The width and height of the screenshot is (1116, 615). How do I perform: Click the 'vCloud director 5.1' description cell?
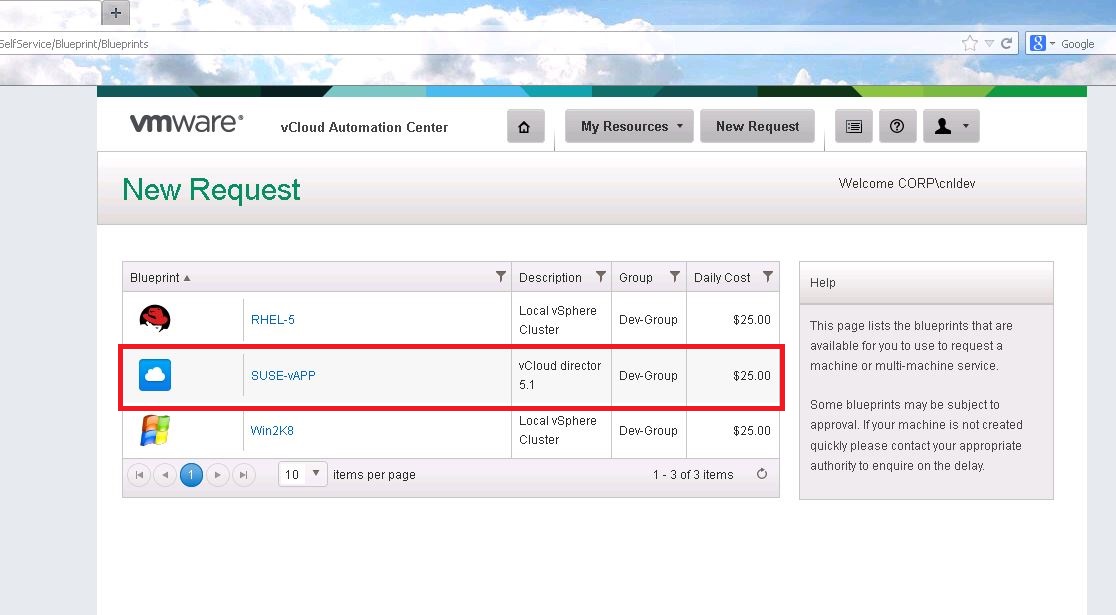tap(560, 375)
